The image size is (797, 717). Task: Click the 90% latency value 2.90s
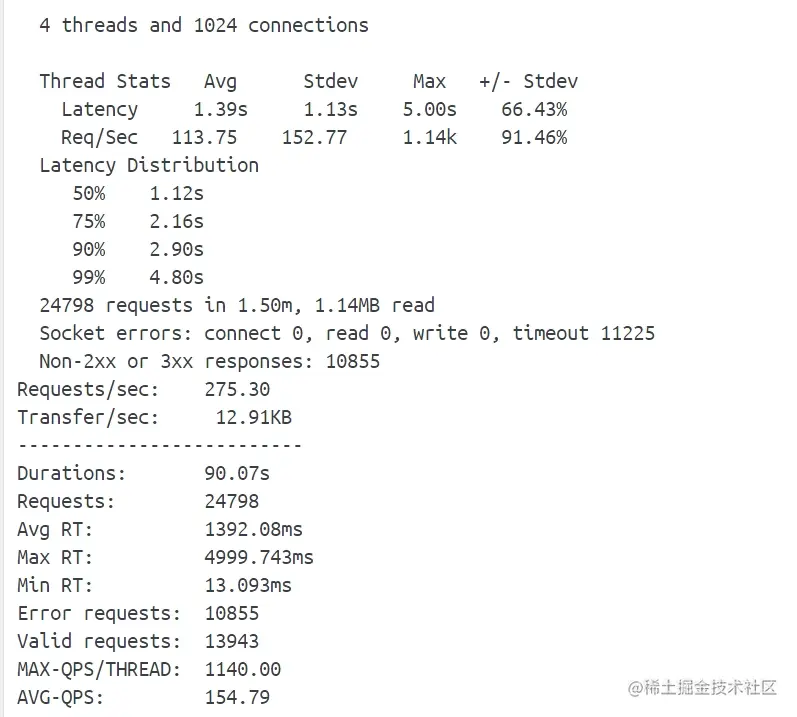[x=176, y=250]
